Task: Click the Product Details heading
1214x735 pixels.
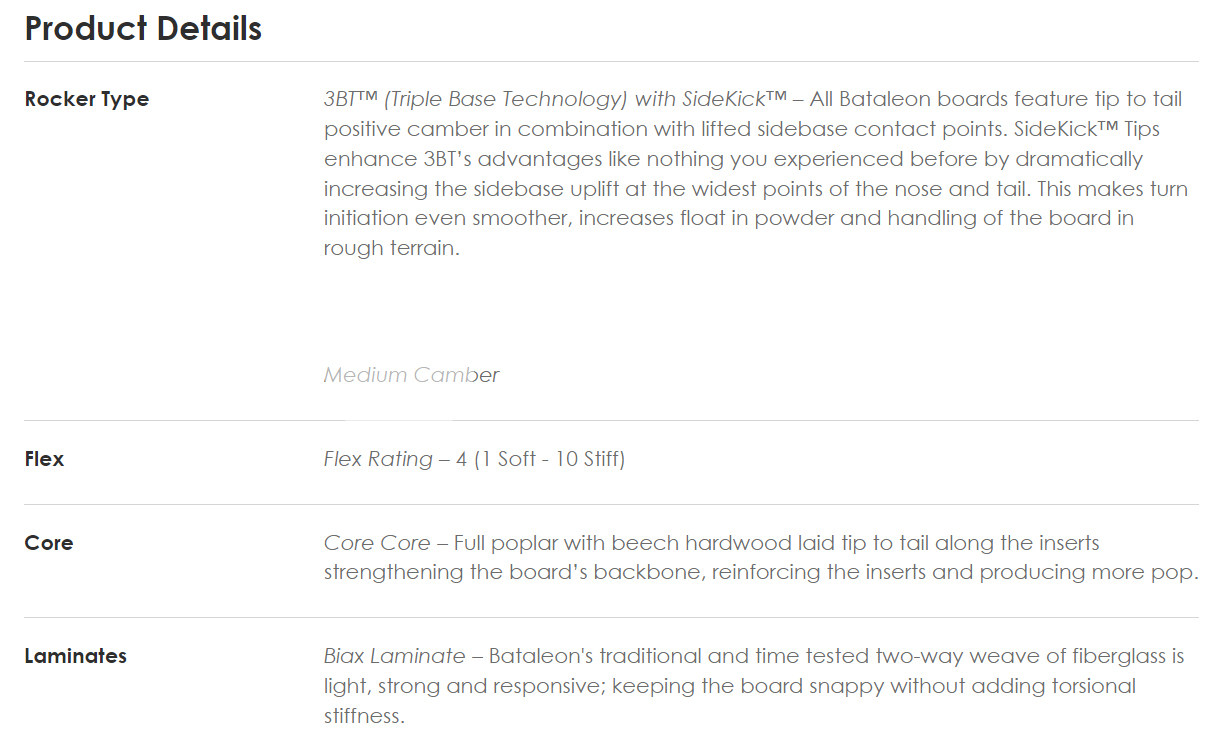Action: tap(143, 29)
